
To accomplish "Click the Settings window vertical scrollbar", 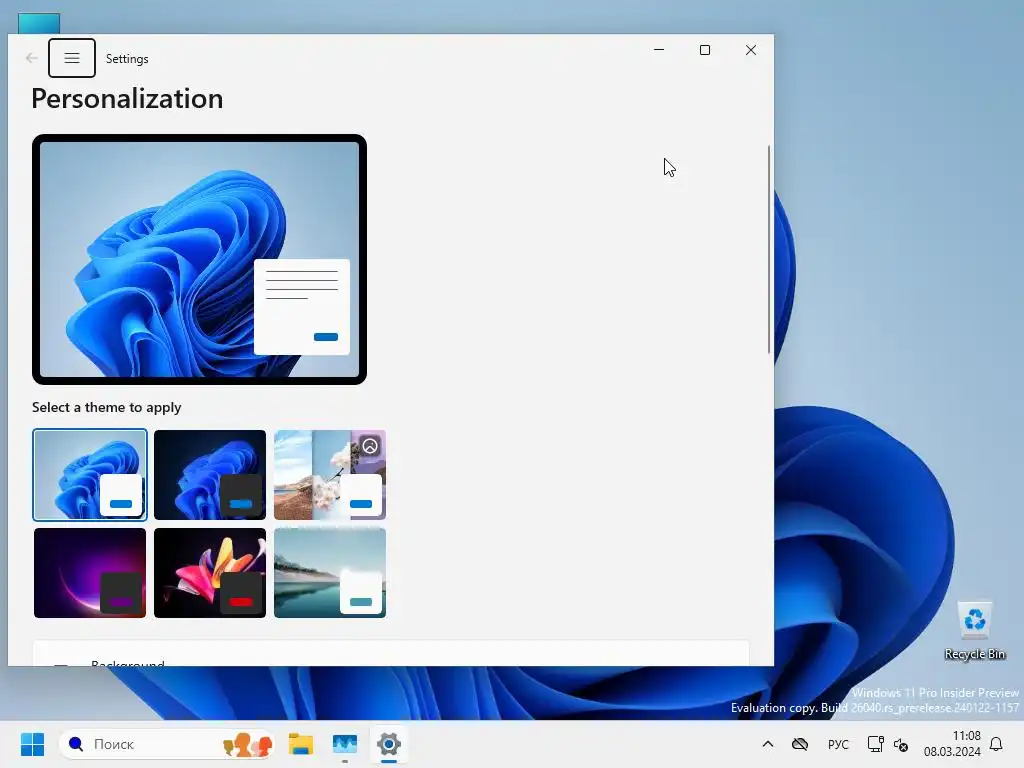I will (769, 249).
